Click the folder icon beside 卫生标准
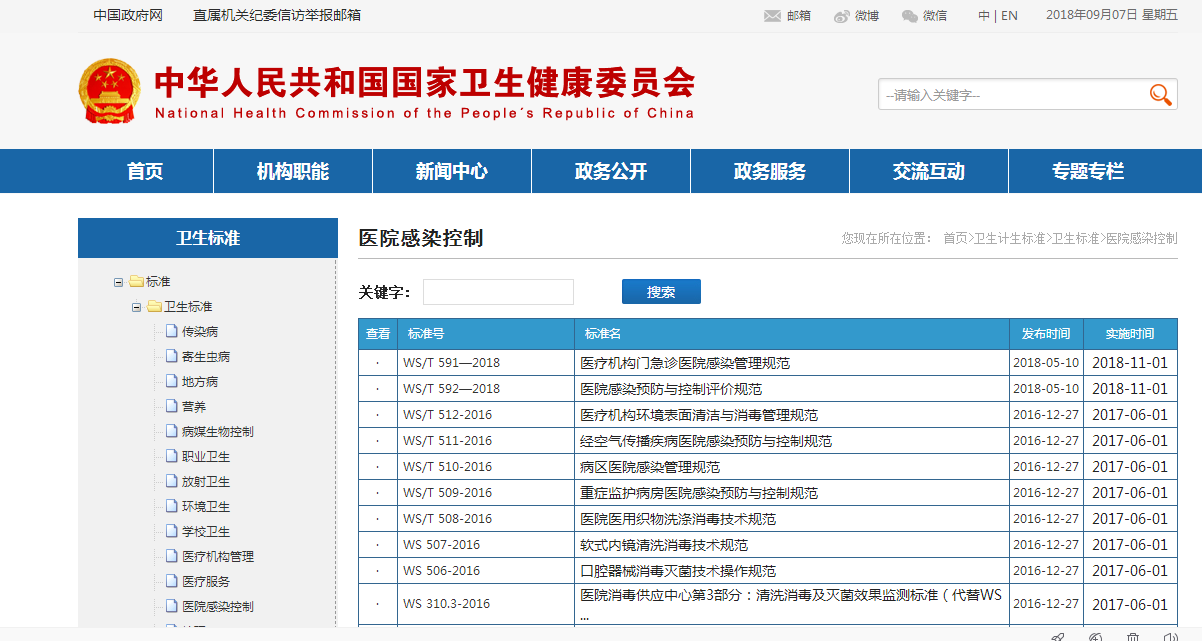This screenshot has width=1202, height=641. tap(154, 306)
